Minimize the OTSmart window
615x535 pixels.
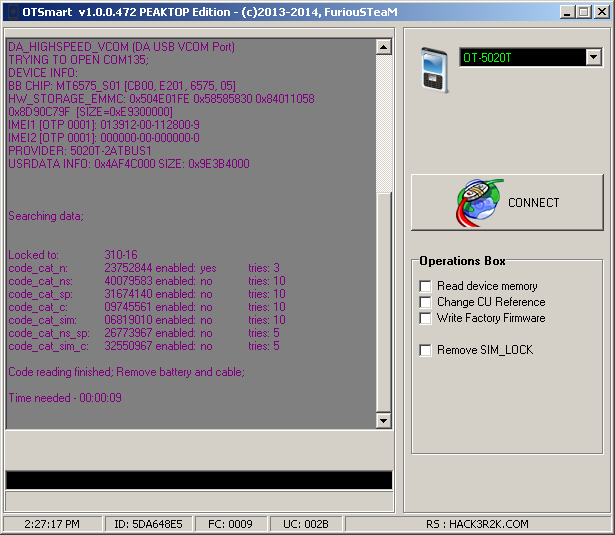[566, 11]
